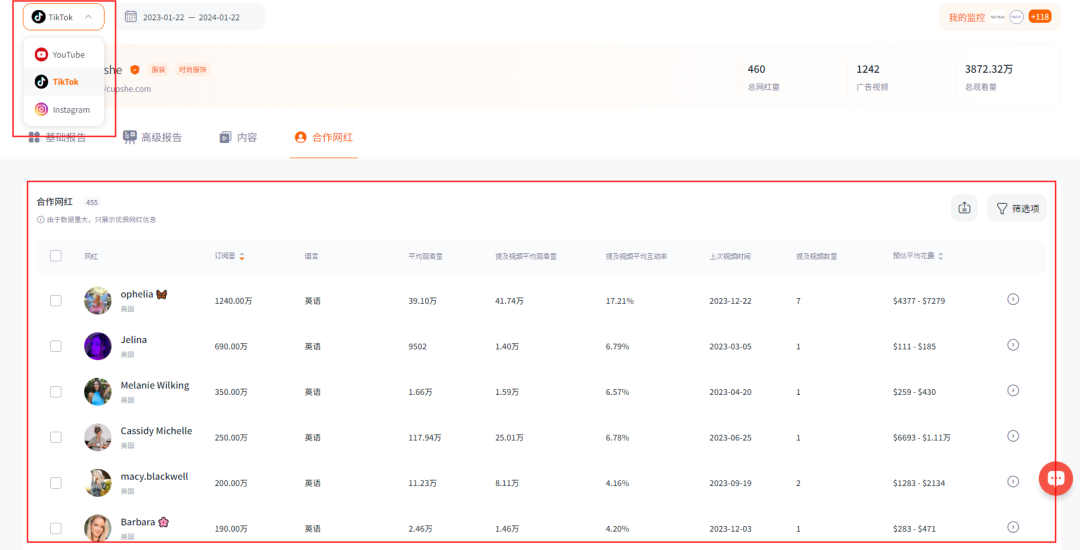Choose Instagram from the platform list
Screen dimensions: 1080x550
click(x=64, y=110)
